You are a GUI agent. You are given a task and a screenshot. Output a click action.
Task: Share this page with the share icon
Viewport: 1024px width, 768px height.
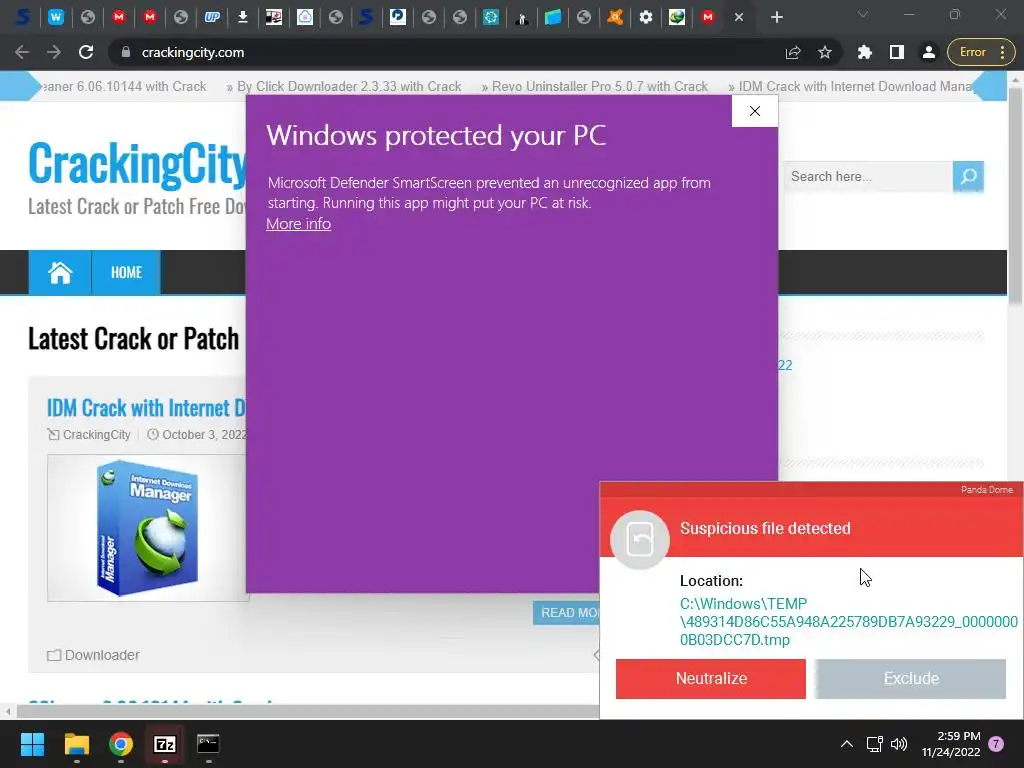(793, 52)
